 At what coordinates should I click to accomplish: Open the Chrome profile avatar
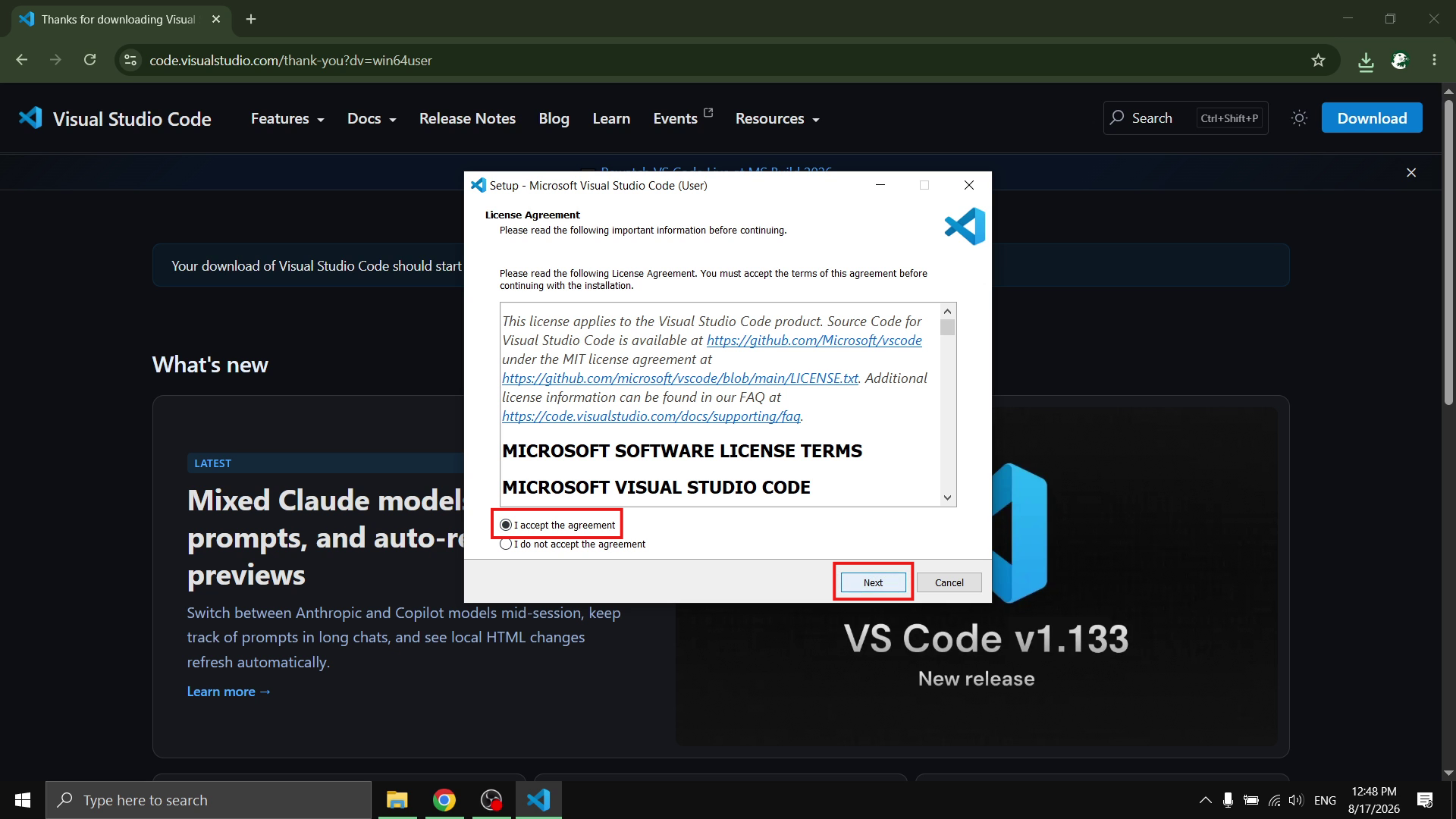tap(1400, 61)
